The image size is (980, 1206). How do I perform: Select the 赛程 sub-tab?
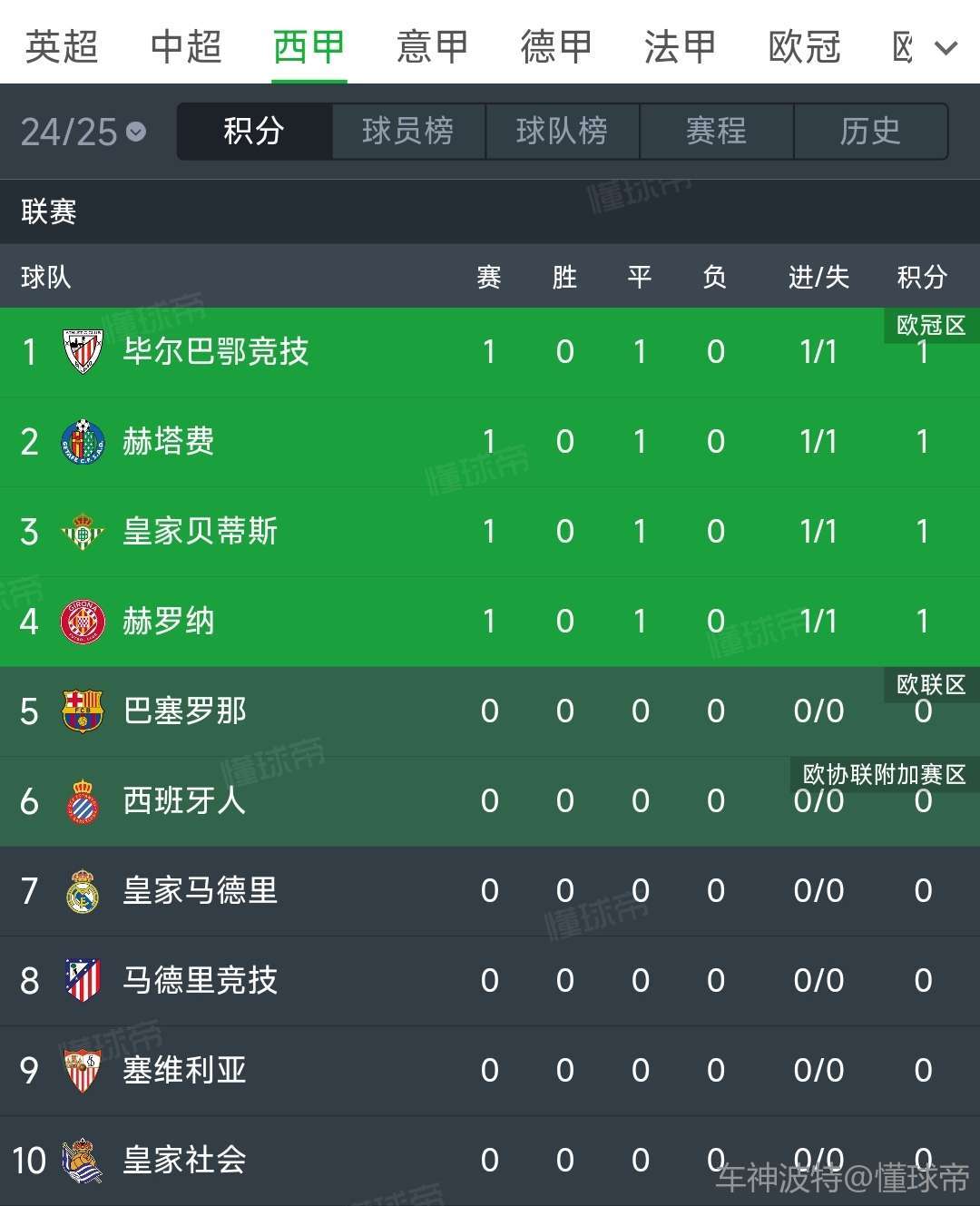(716, 132)
